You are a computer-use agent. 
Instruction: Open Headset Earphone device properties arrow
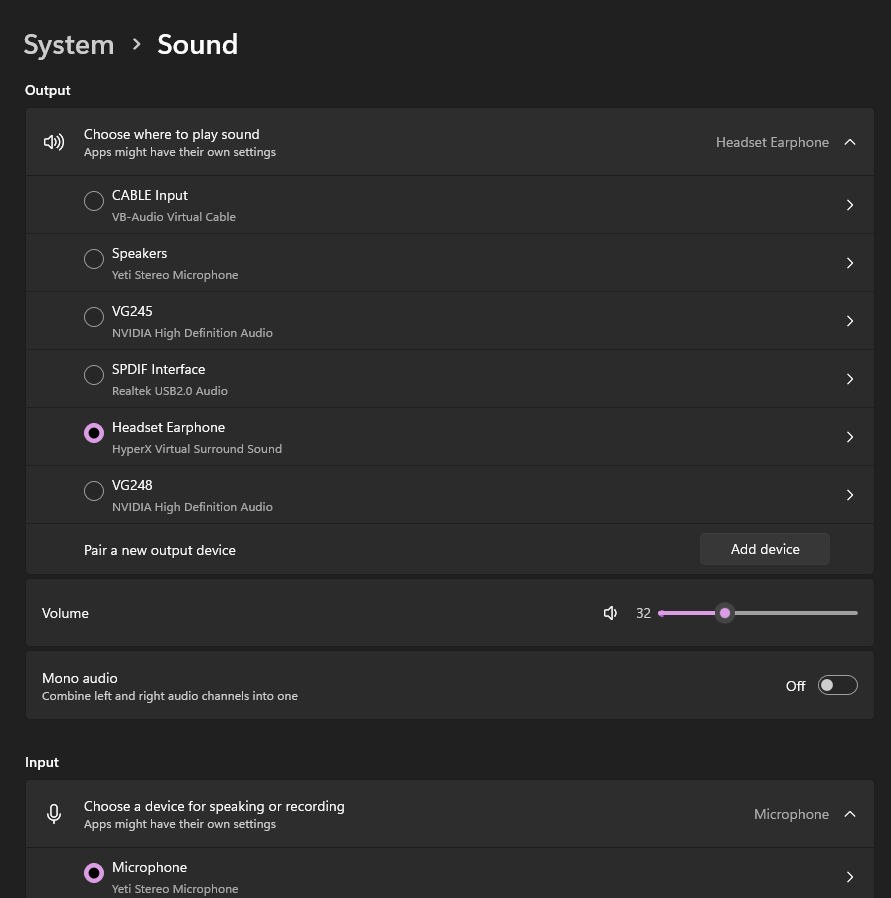click(x=850, y=436)
